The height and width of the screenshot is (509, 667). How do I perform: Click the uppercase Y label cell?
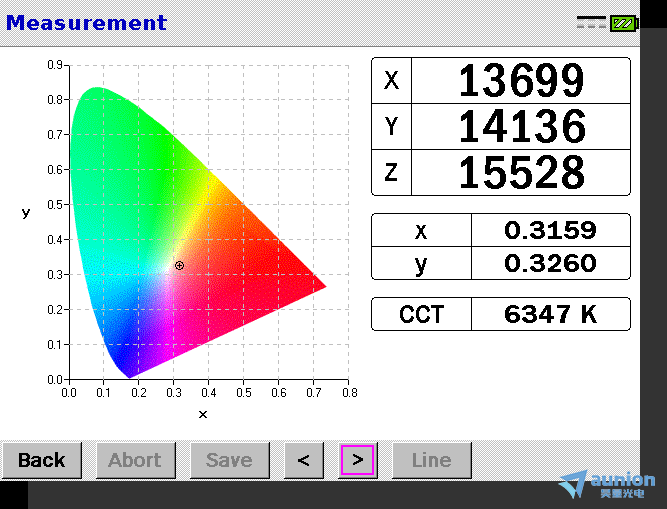point(391,126)
